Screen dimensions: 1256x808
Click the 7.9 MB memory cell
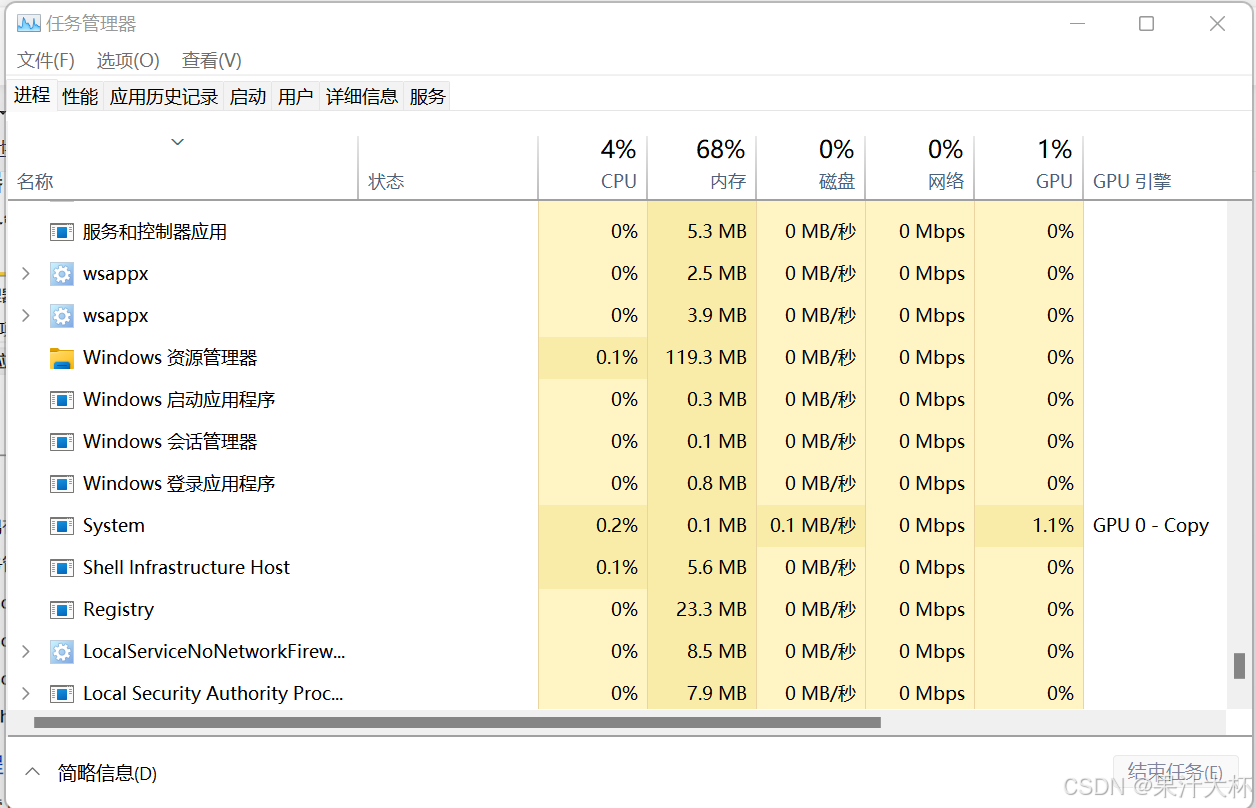(702, 694)
